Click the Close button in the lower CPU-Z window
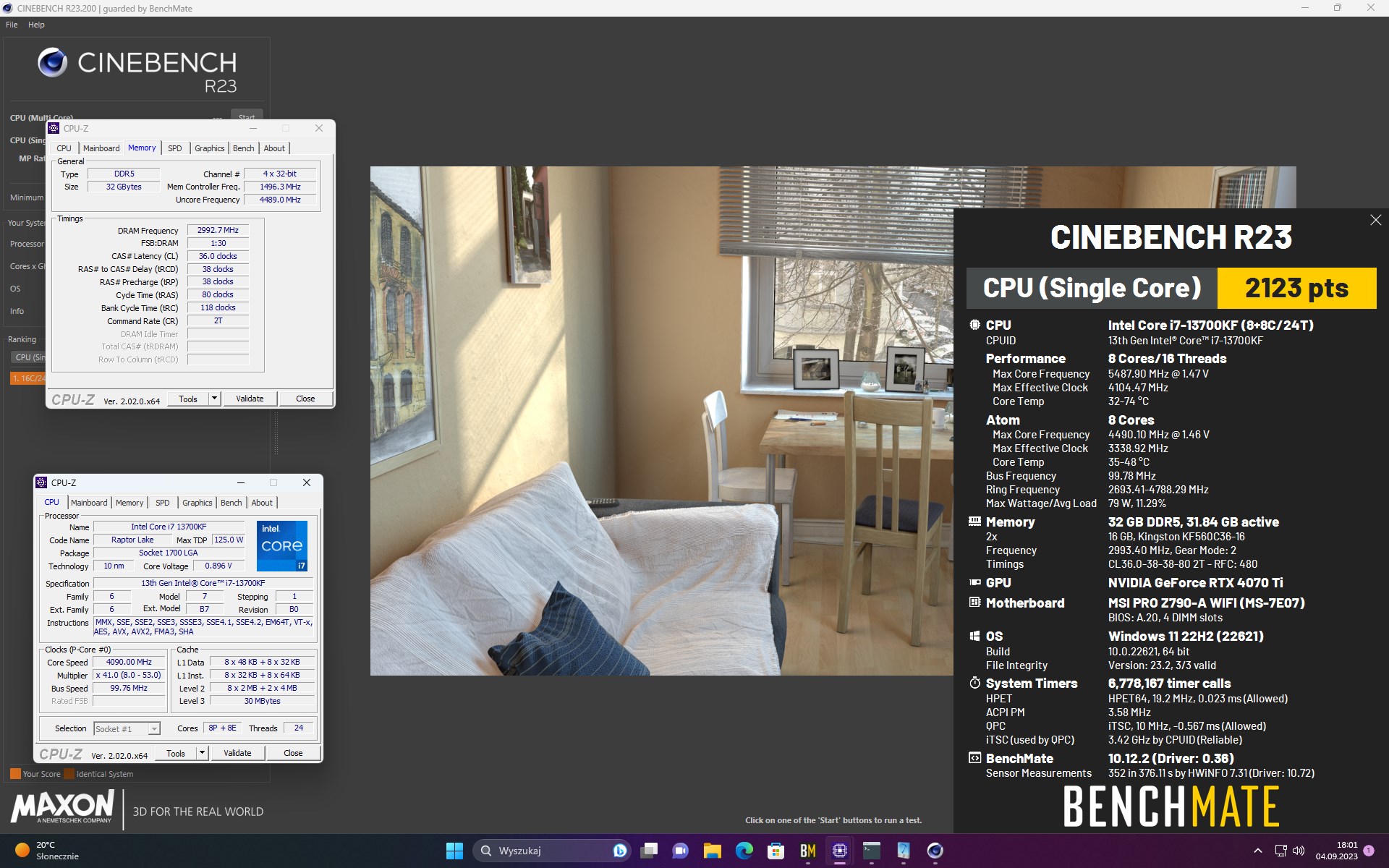Screen dimensions: 1389x868 [x=293, y=753]
